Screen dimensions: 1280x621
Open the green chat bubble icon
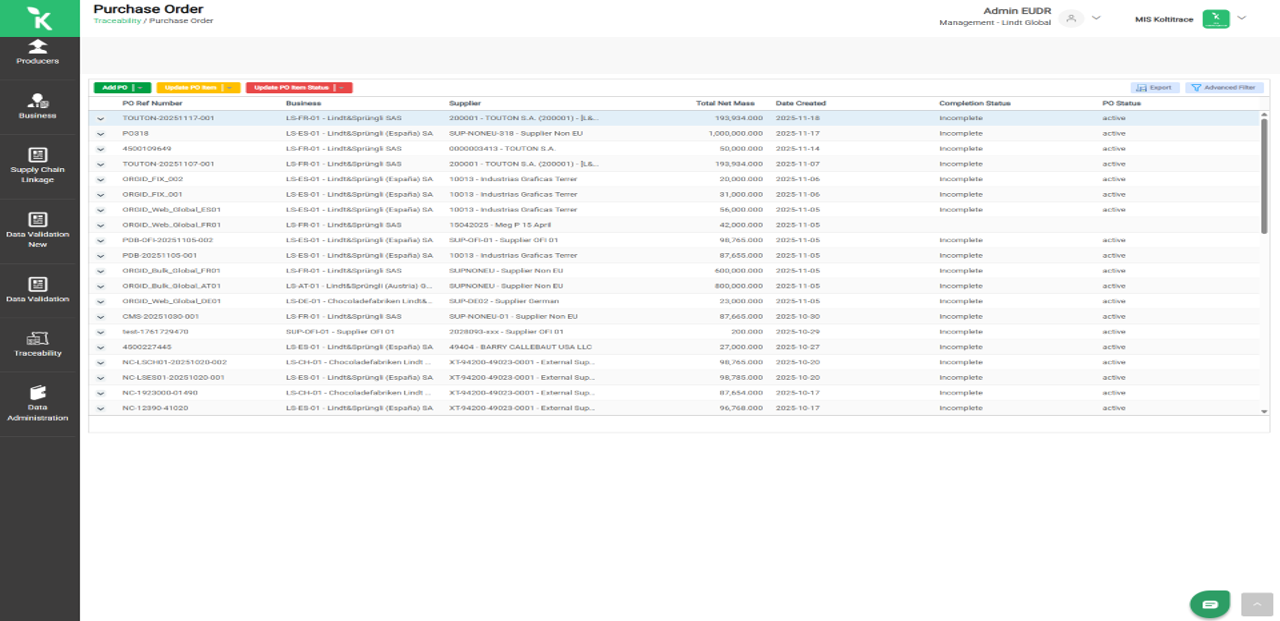tap(1210, 604)
